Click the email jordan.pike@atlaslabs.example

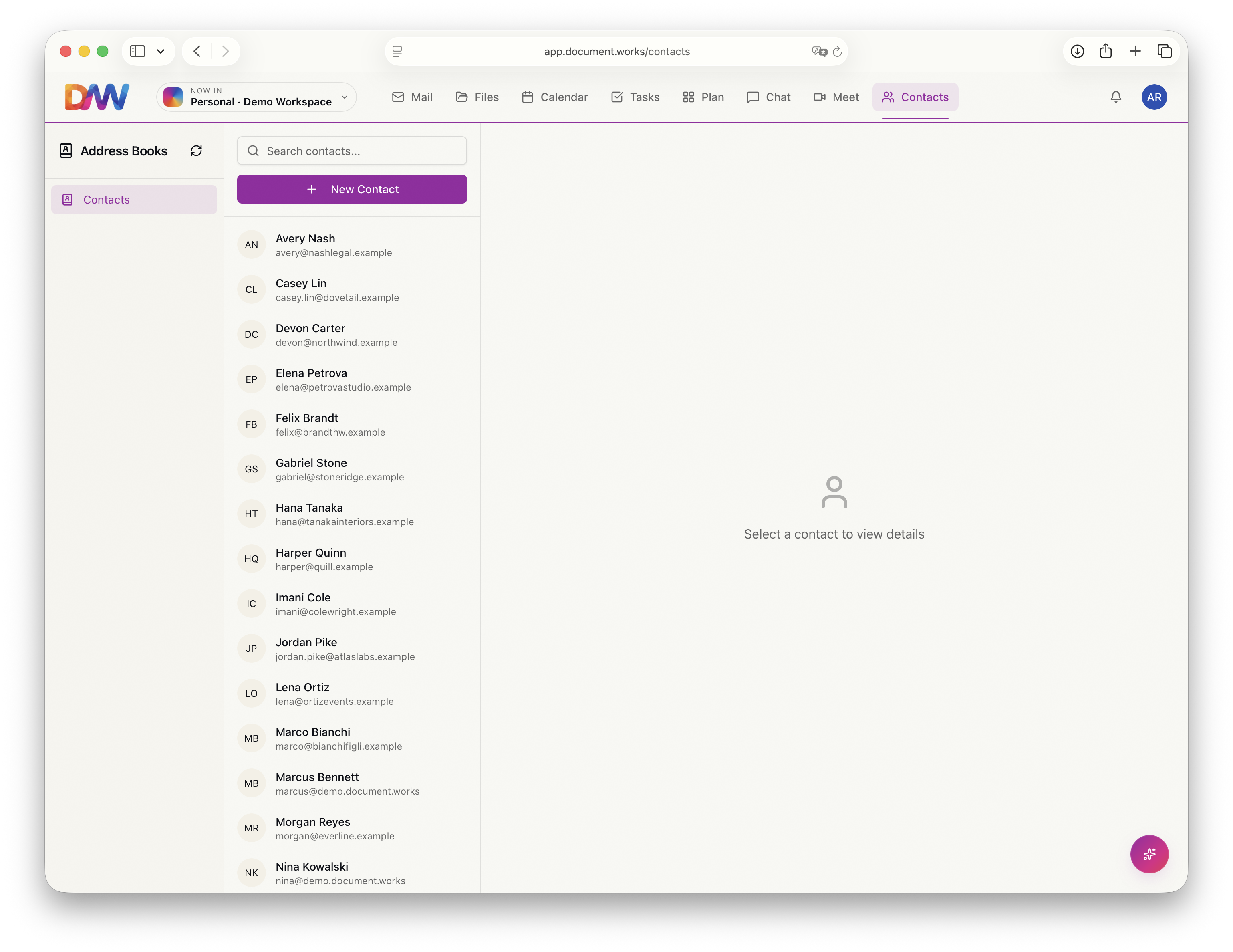click(x=345, y=657)
